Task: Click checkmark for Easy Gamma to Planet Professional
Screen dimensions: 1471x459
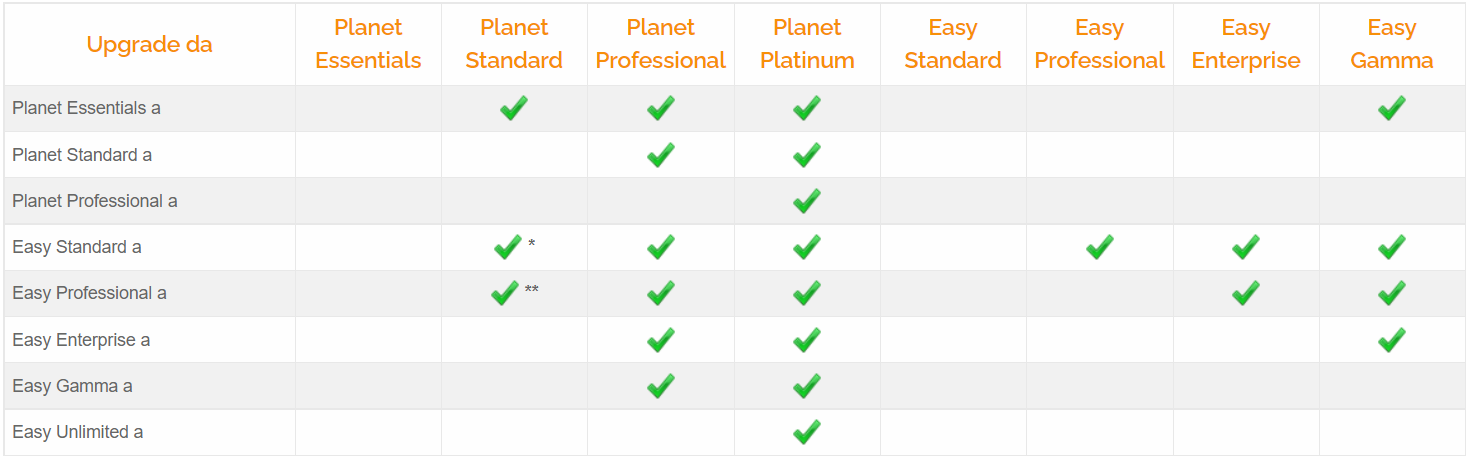Action: click(660, 386)
